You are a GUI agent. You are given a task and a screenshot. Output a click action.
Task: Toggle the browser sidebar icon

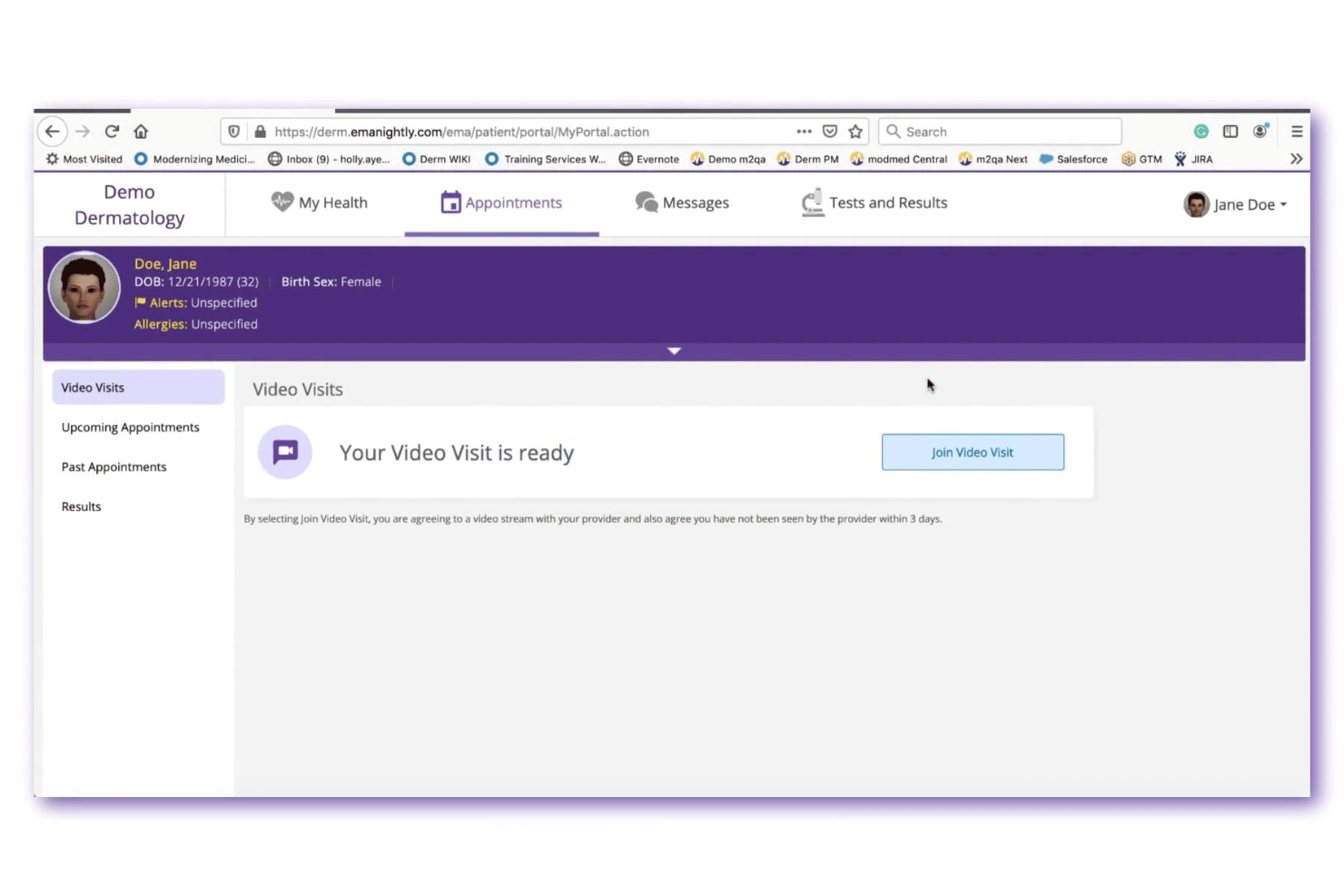[x=1230, y=132]
